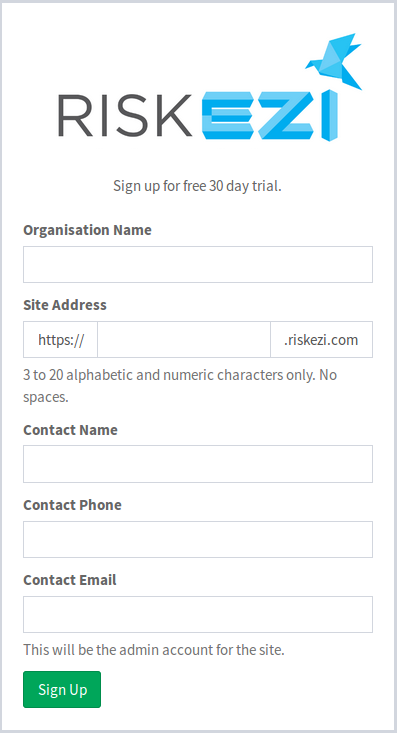Click the blue EZI logo text

point(269,115)
